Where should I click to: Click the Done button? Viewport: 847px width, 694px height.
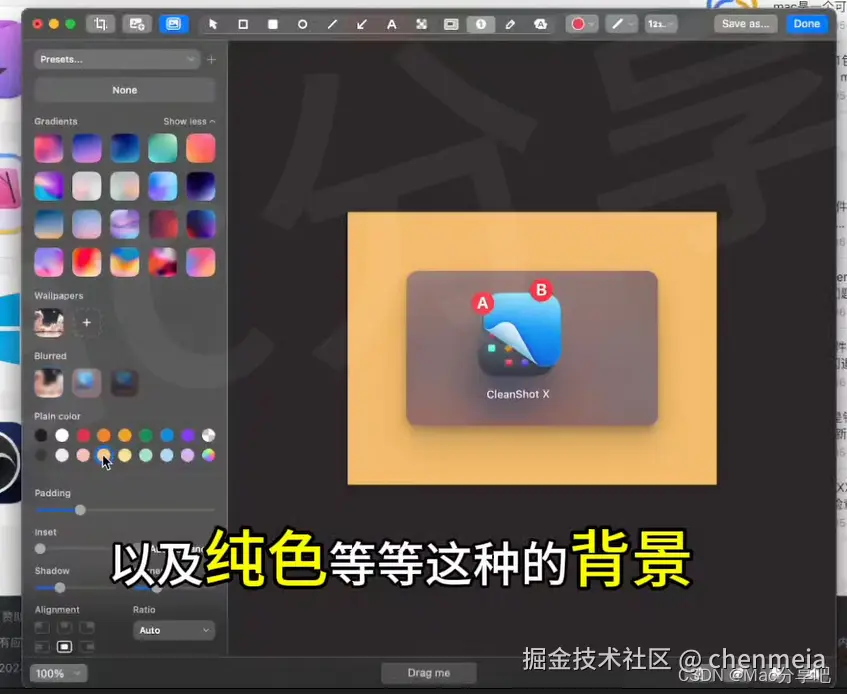(807, 23)
